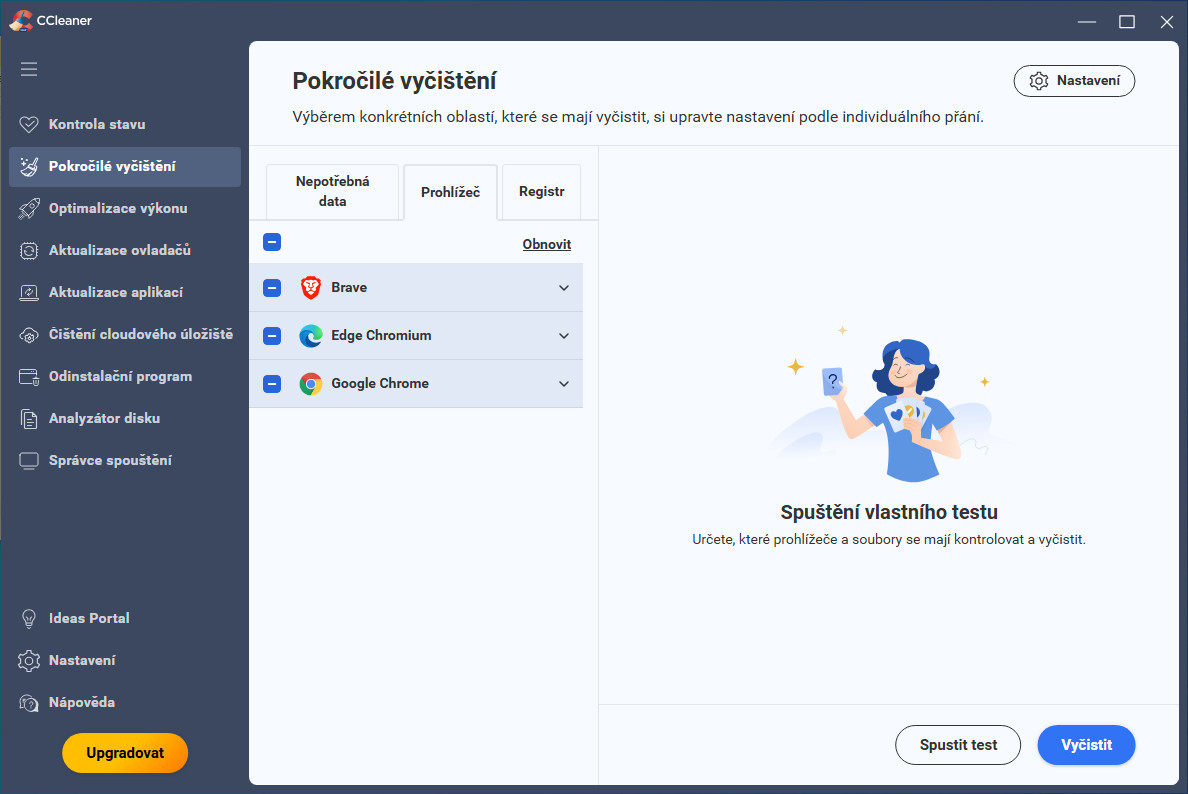The height and width of the screenshot is (794, 1188).
Task: Select the Prohlížeč tab
Action: 451,192
